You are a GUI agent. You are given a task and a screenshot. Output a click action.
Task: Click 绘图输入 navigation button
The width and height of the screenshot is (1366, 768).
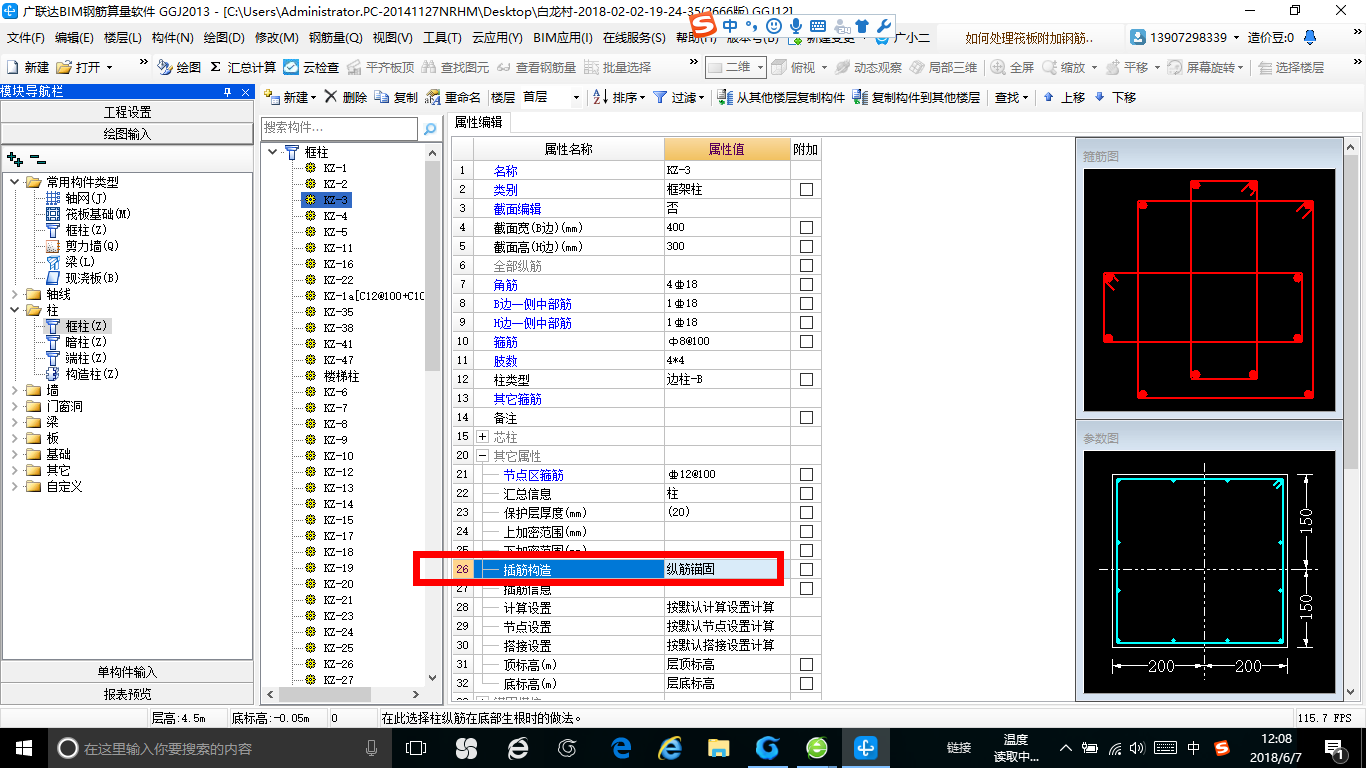tap(127, 133)
